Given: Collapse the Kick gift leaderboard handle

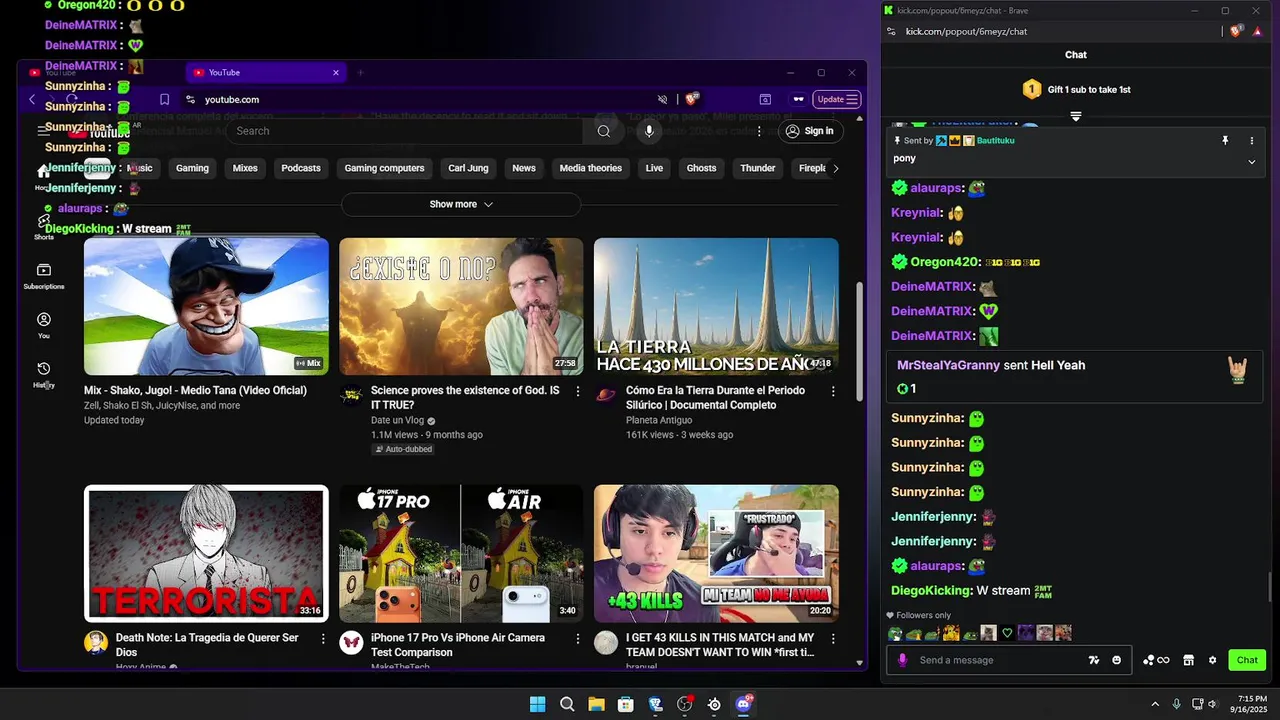Looking at the screenshot, I should [1076, 116].
